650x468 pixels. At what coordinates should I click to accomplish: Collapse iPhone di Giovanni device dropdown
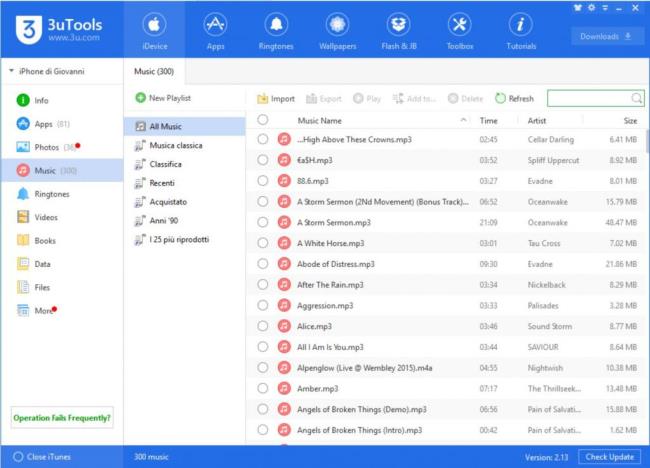pos(11,71)
